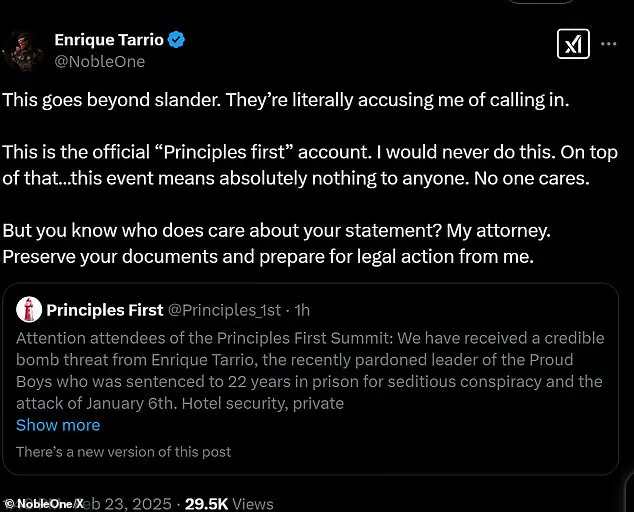Click the paragraph about the official account
This screenshot has height=512, width=634.
tap(309, 166)
